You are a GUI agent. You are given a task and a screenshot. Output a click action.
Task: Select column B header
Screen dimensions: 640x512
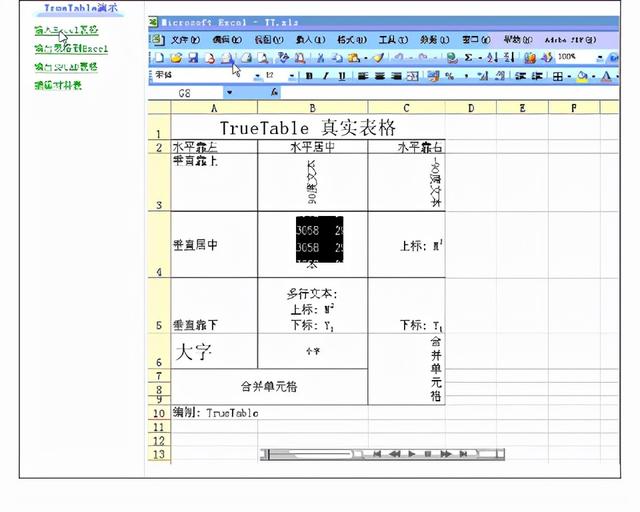click(313, 108)
